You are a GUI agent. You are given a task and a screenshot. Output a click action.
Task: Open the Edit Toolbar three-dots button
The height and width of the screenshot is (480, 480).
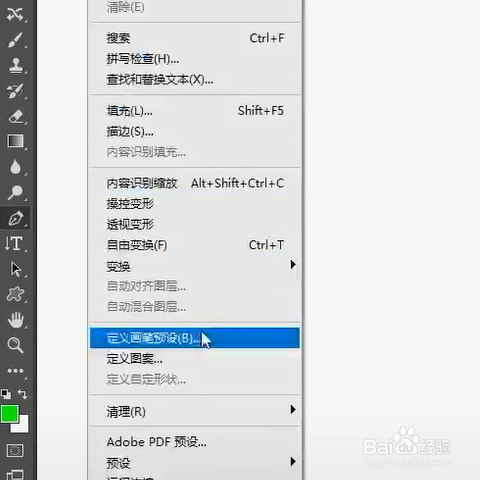(x=15, y=371)
